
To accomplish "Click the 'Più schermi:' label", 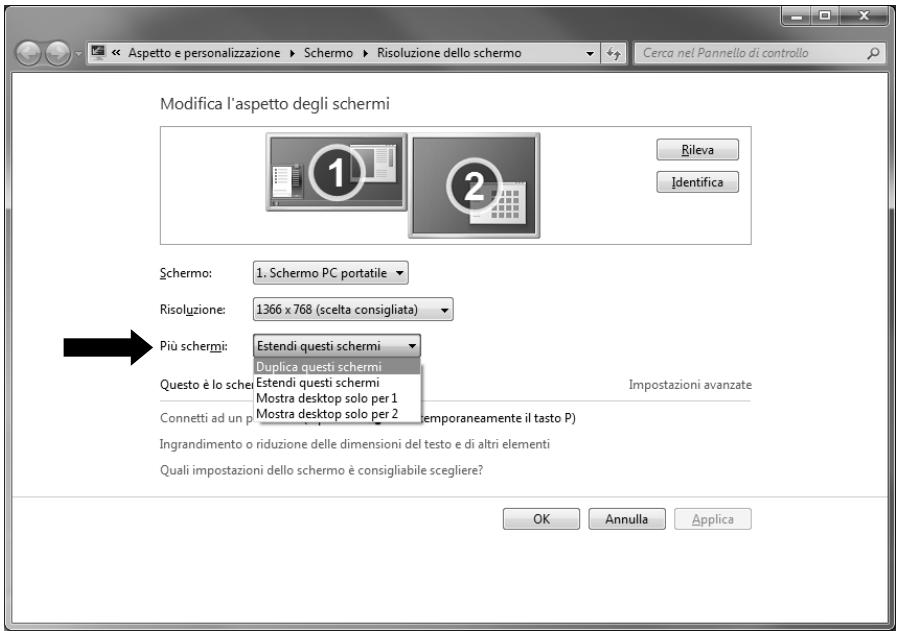I will click(194, 346).
